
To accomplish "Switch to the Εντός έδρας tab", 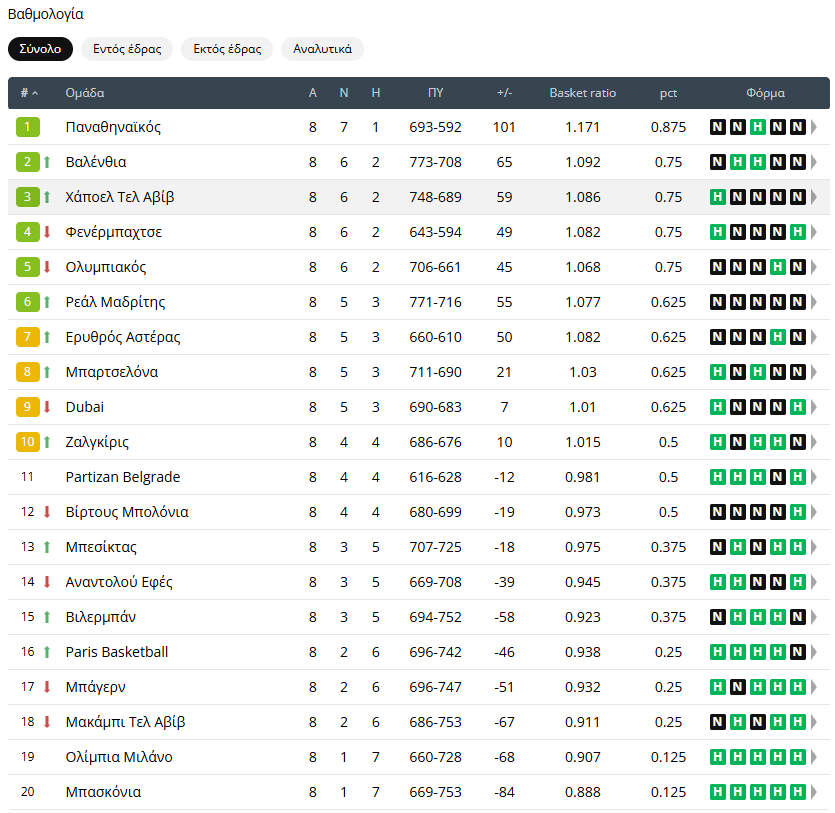I will point(127,49).
